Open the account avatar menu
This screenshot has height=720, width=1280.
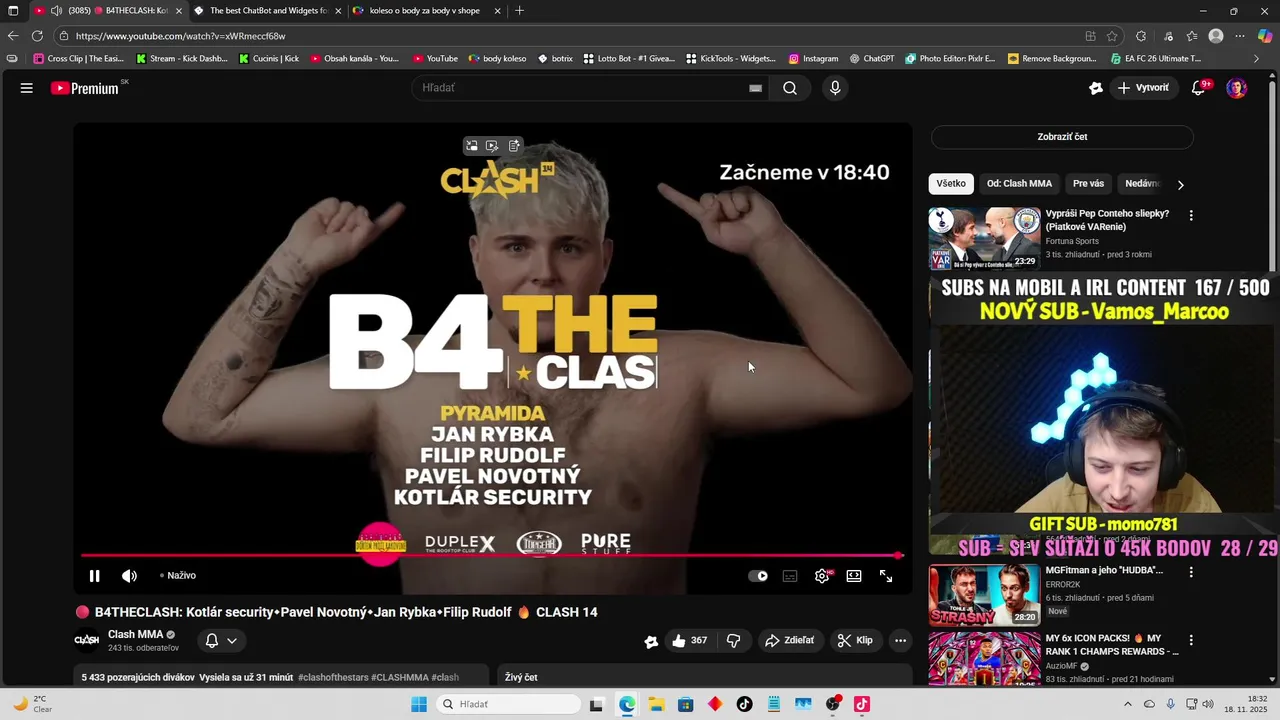(1237, 88)
